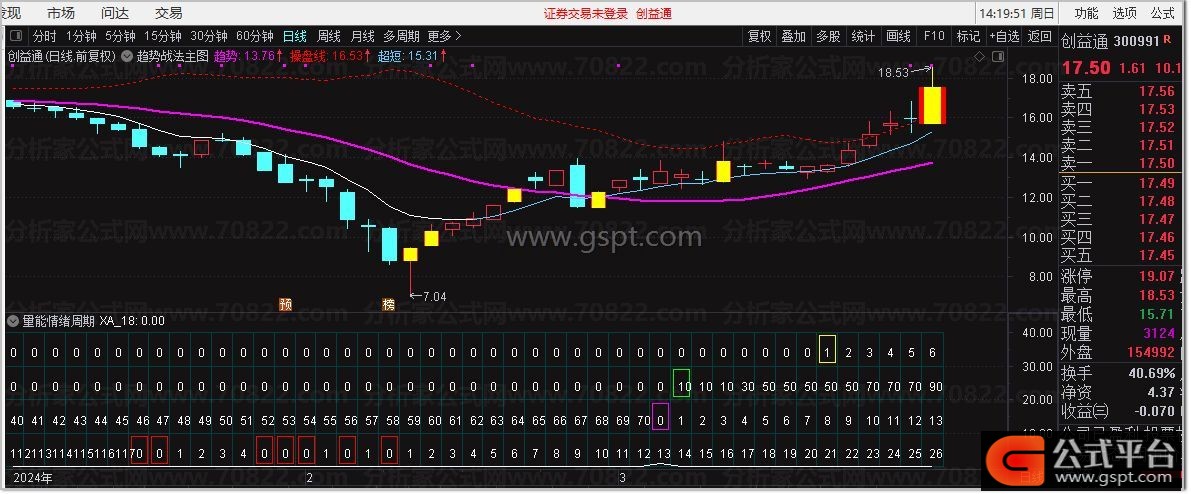Open the 市场 menu

point(61,13)
